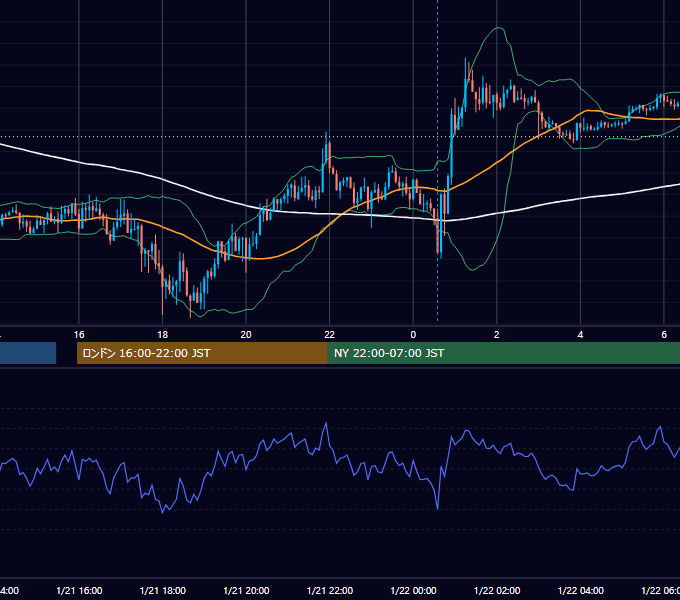Click the 1/21 16:00 date label on the lower axis

(x=79, y=590)
